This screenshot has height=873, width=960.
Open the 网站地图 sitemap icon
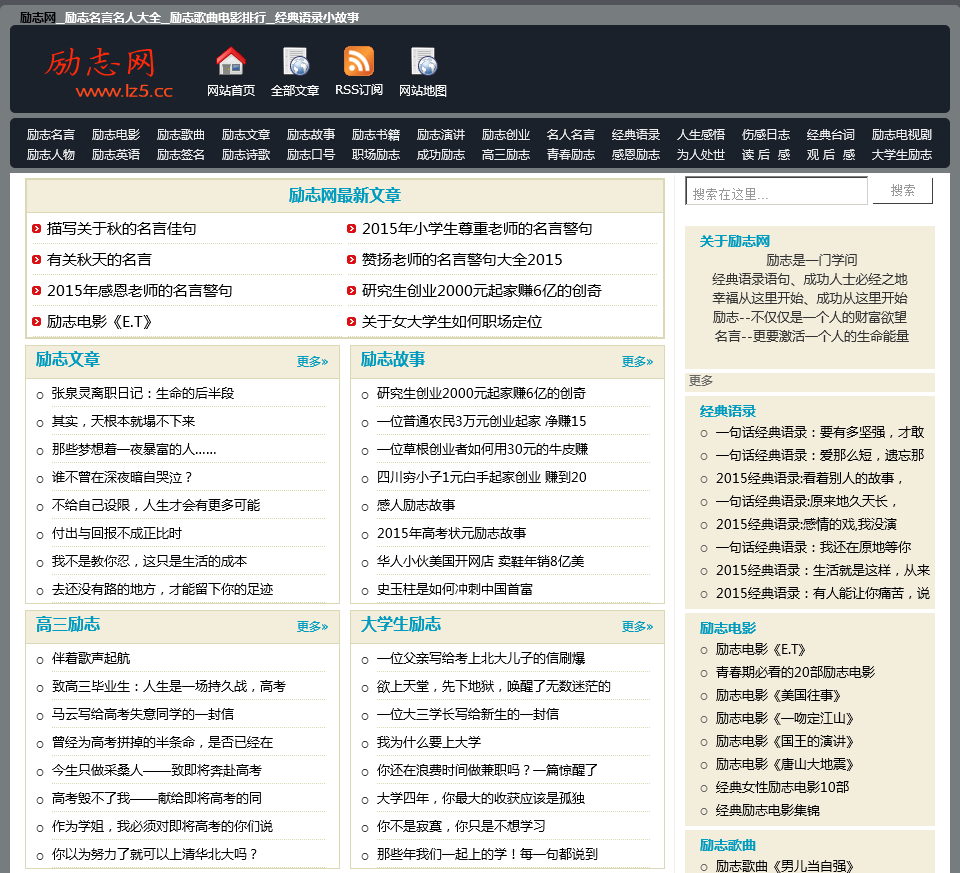coord(423,62)
